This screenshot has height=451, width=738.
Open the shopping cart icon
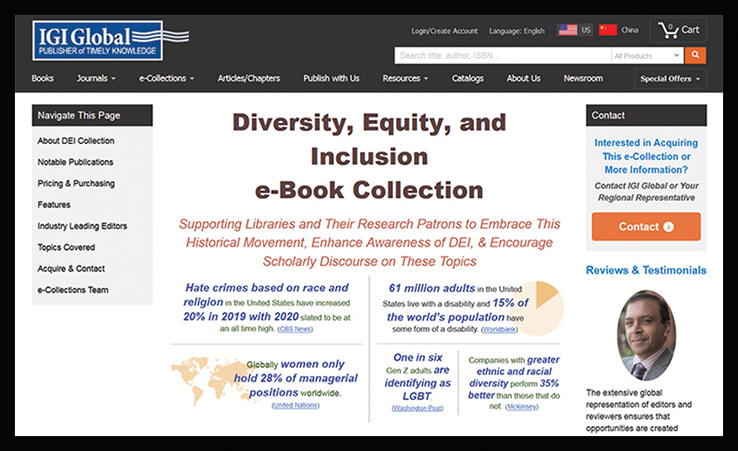pyautogui.click(x=668, y=30)
